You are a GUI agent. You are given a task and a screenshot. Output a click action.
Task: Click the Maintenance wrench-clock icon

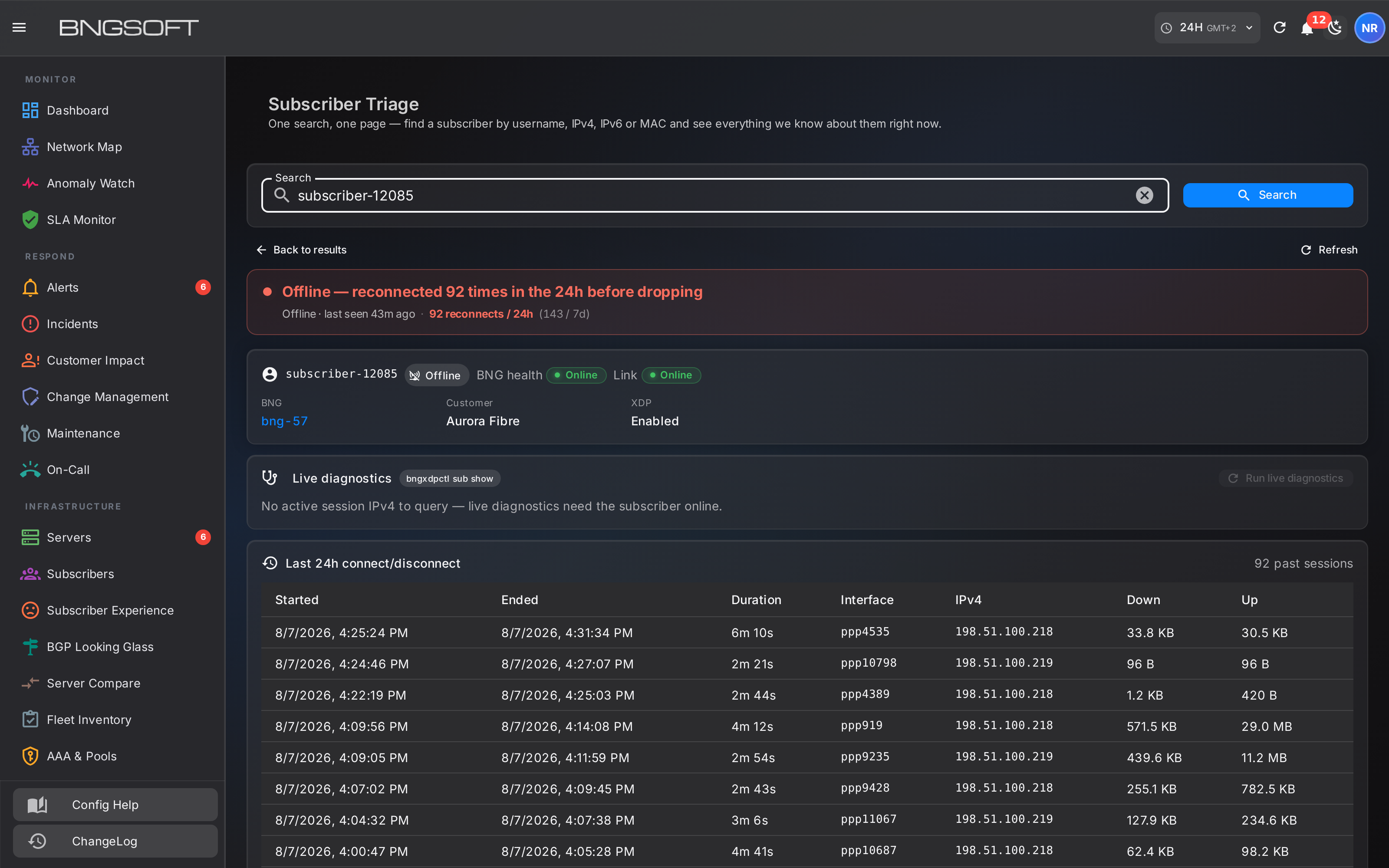(x=30, y=434)
